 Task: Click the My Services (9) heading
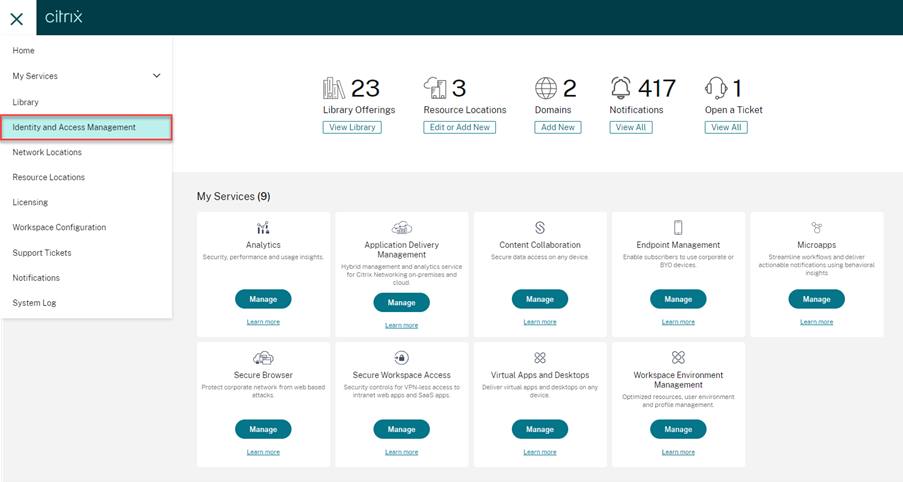(233, 196)
